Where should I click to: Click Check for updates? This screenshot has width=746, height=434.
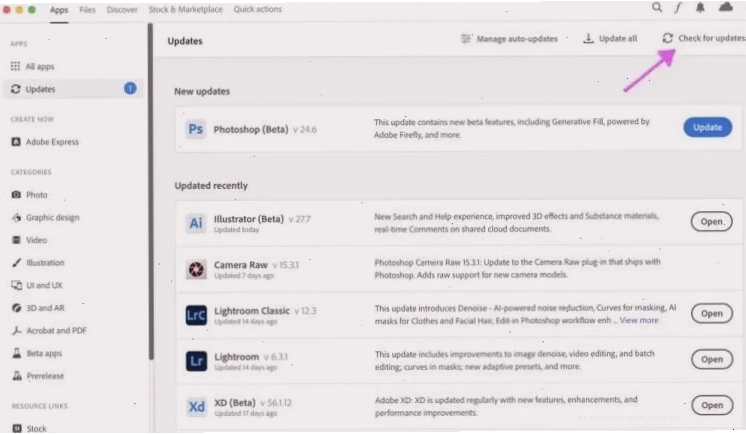pyautogui.click(x=704, y=38)
